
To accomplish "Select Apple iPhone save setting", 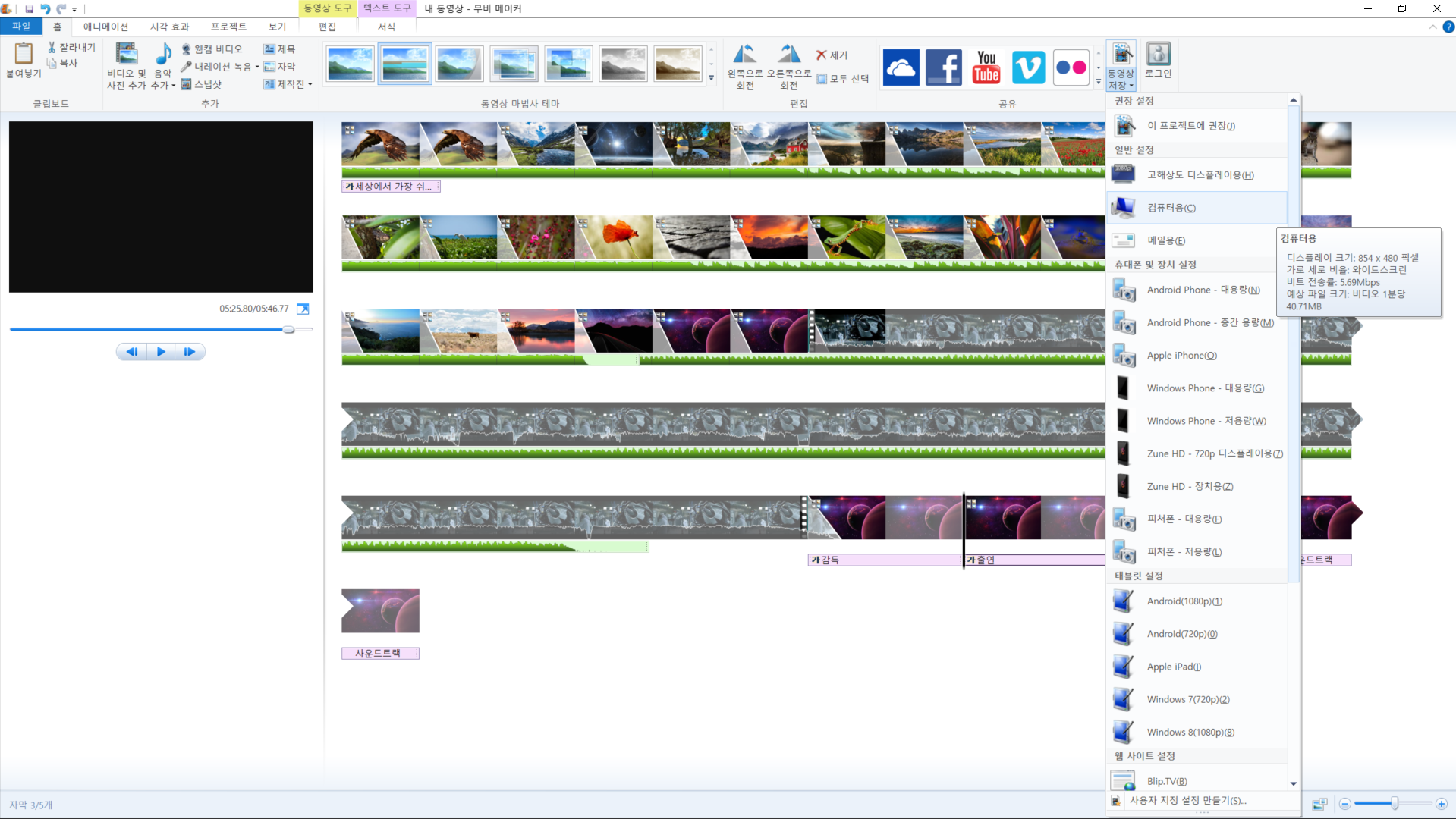I will [1197, 356].
